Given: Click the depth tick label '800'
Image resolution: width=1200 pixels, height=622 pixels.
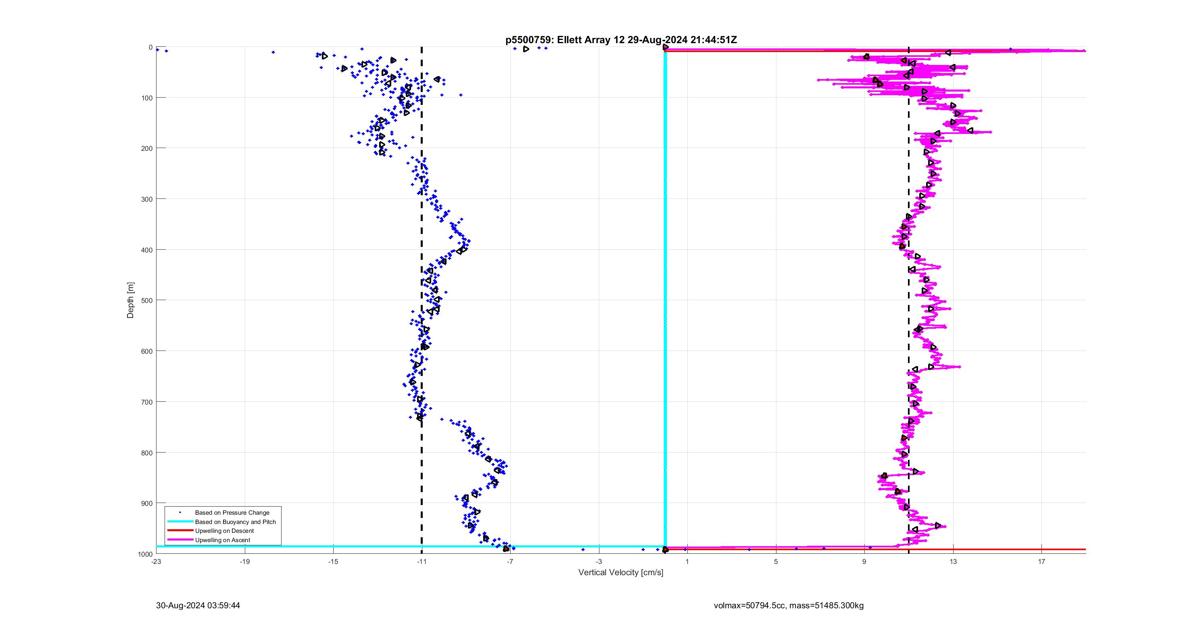Looking at the screenshot, I should [145, 452].
